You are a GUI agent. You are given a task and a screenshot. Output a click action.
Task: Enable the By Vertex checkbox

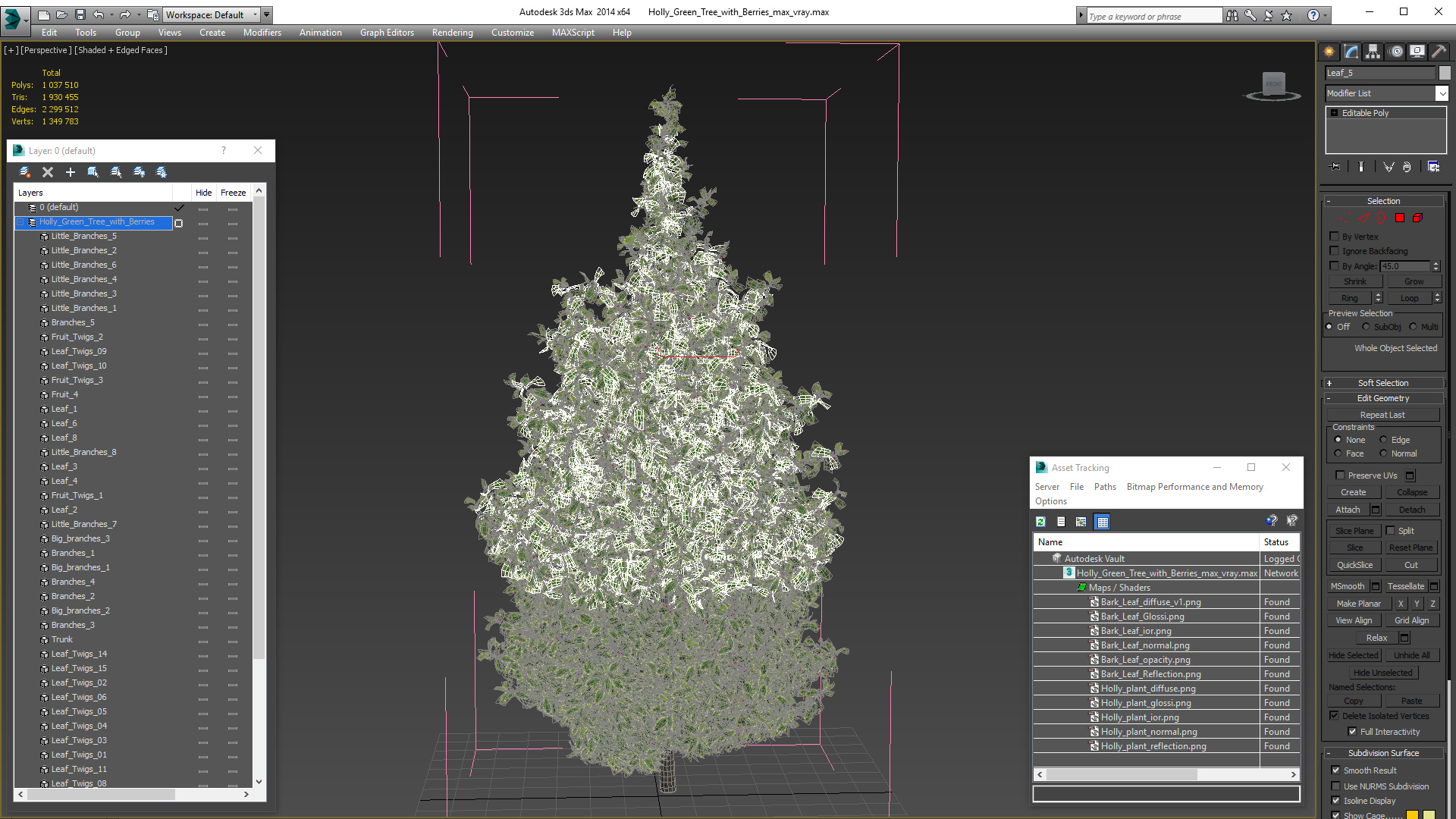pyautogui.click(x=1335, y=237)
